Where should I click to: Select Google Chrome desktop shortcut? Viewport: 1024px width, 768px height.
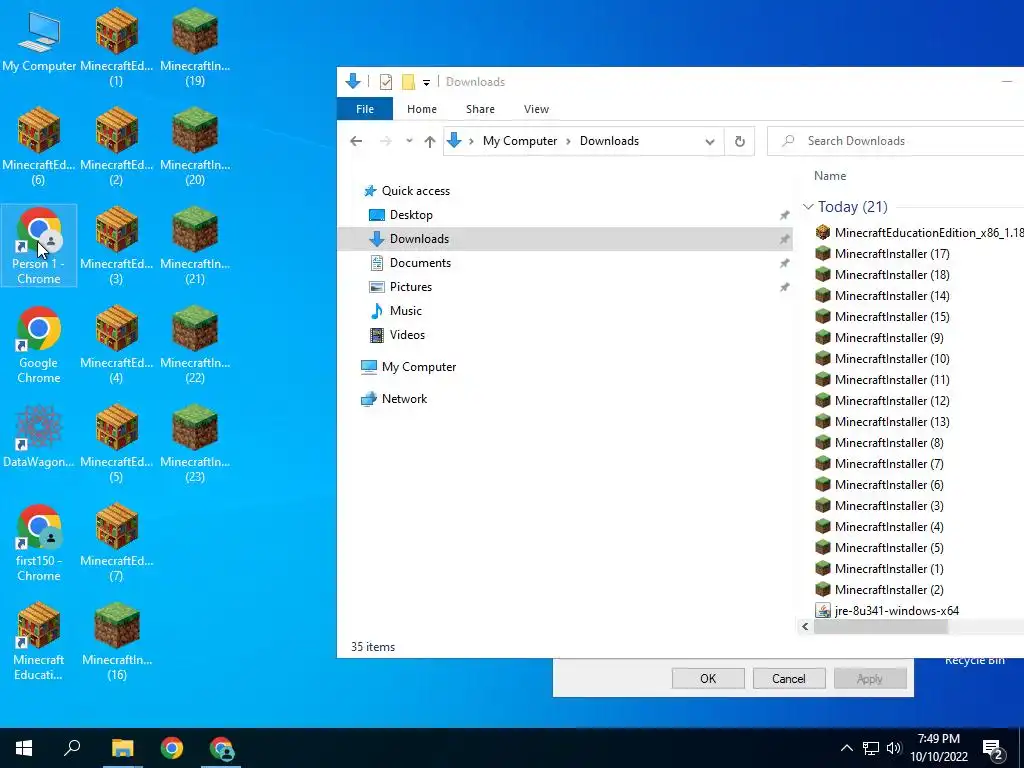click(39, 344)
